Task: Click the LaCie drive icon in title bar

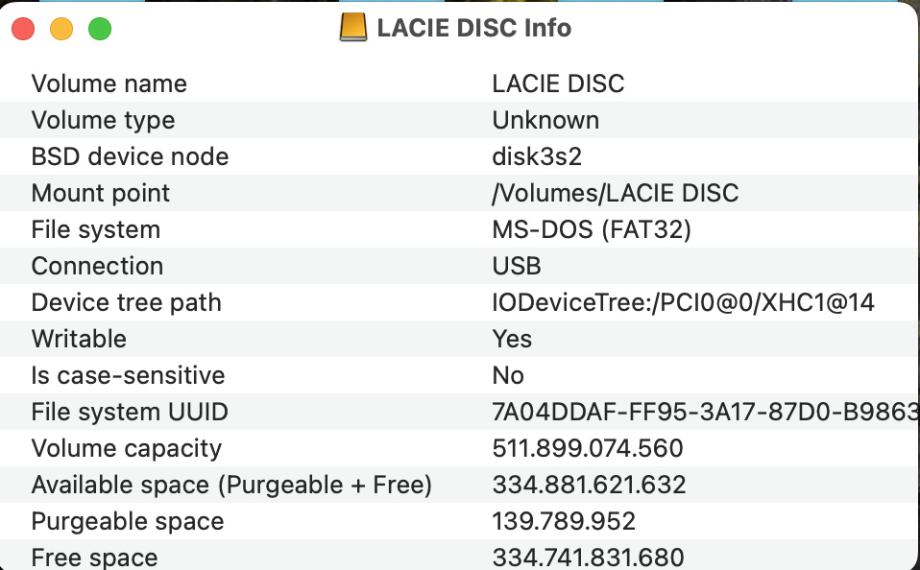Action: pyautogui.click(x=353, y=27)
